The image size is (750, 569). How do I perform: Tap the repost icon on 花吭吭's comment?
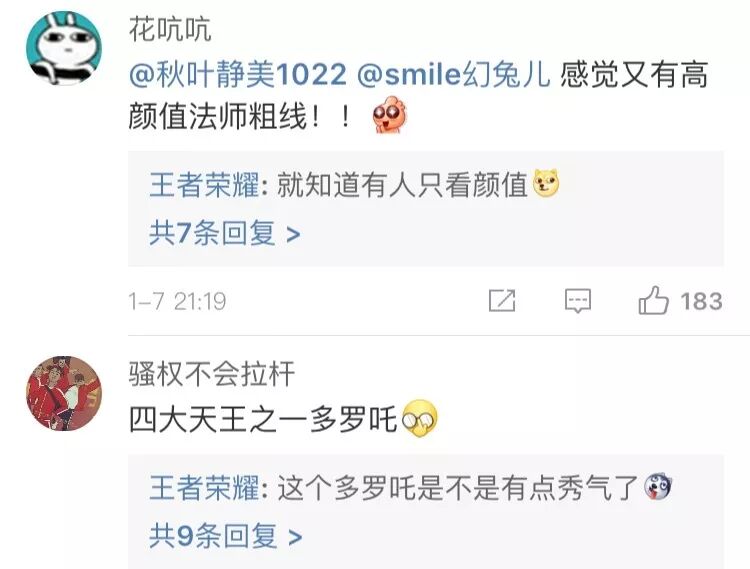pyautogui.click(x=502, y=301)
